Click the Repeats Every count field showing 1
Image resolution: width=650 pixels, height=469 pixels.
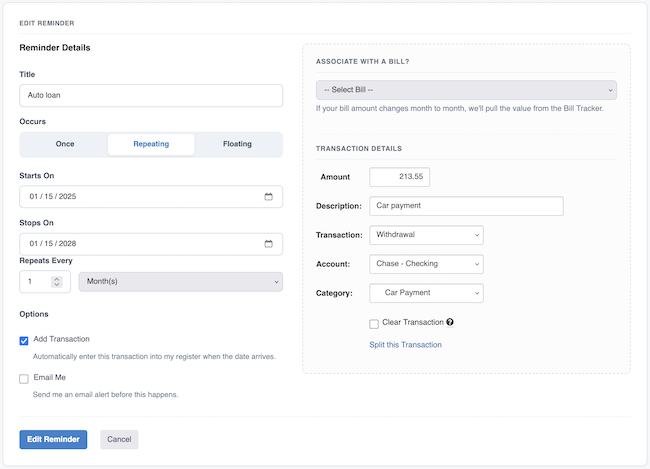coord(45,282)
